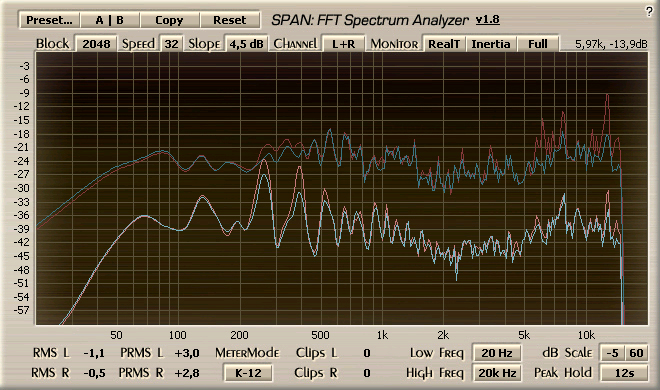The width and height of the screenshot is (660, 390).
Task: Set the dB Scale upper value -5
Action: point(612,353)
